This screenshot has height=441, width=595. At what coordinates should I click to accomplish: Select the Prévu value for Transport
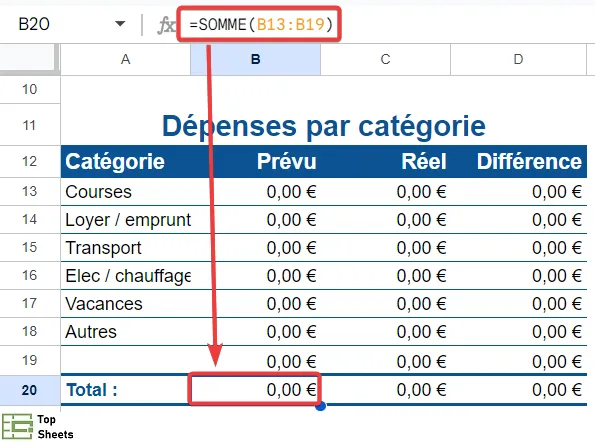(255, 248)
